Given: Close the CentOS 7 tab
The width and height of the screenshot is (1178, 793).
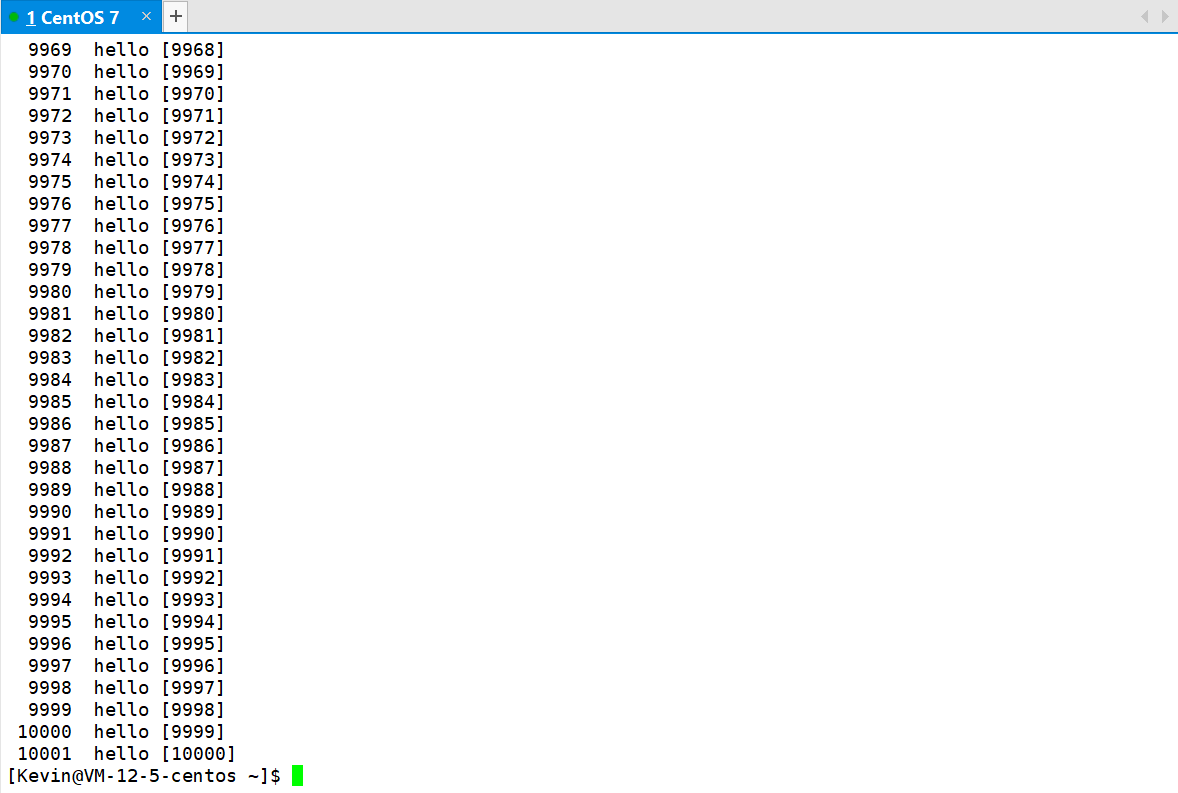Looking at the screenshot, I should [x=146, y=16].
